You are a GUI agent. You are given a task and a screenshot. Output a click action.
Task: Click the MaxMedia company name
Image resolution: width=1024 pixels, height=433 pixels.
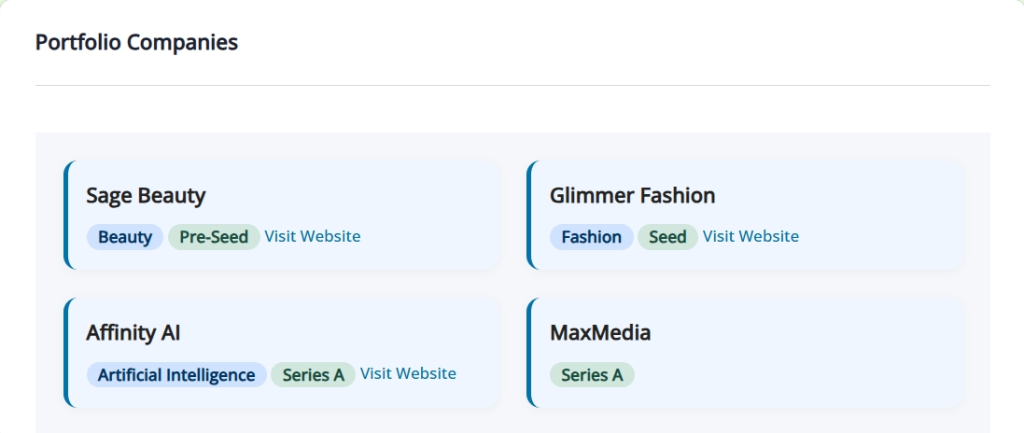click(600, 332)
